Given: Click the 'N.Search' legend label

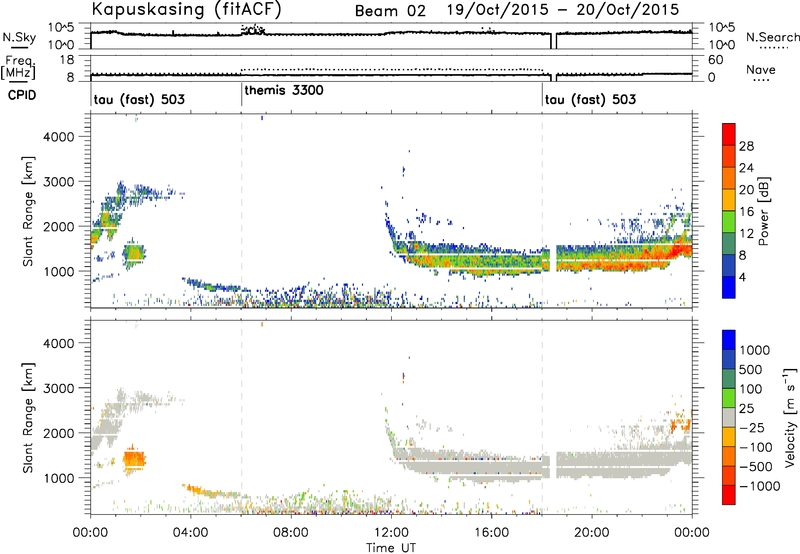Looking at the screenshot, I should pos(772,37).
